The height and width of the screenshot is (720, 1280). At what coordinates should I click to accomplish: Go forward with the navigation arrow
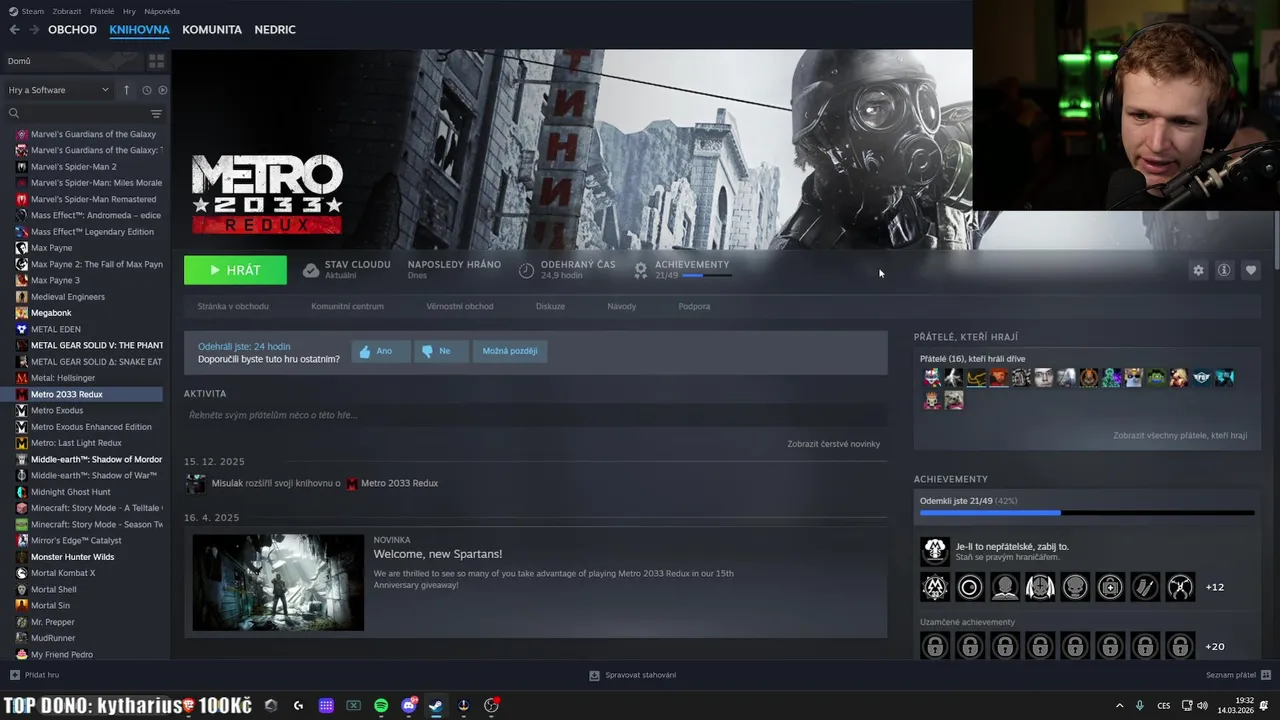[x=34, y=30]
